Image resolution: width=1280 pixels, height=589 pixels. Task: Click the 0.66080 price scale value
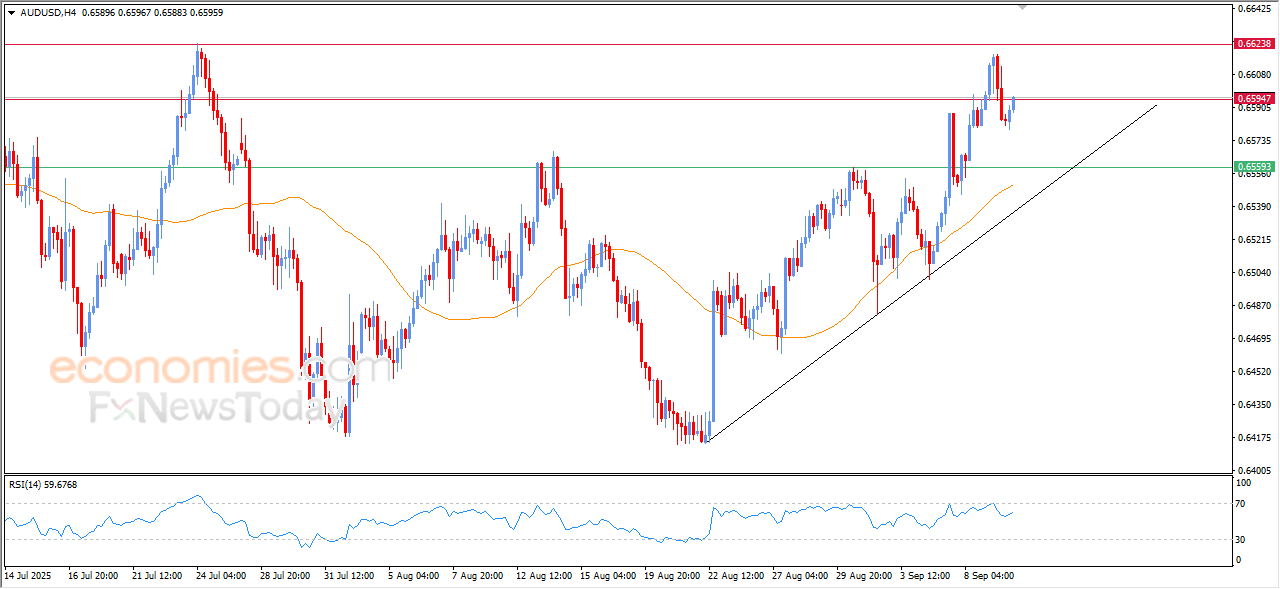[x=1253, y=74]
